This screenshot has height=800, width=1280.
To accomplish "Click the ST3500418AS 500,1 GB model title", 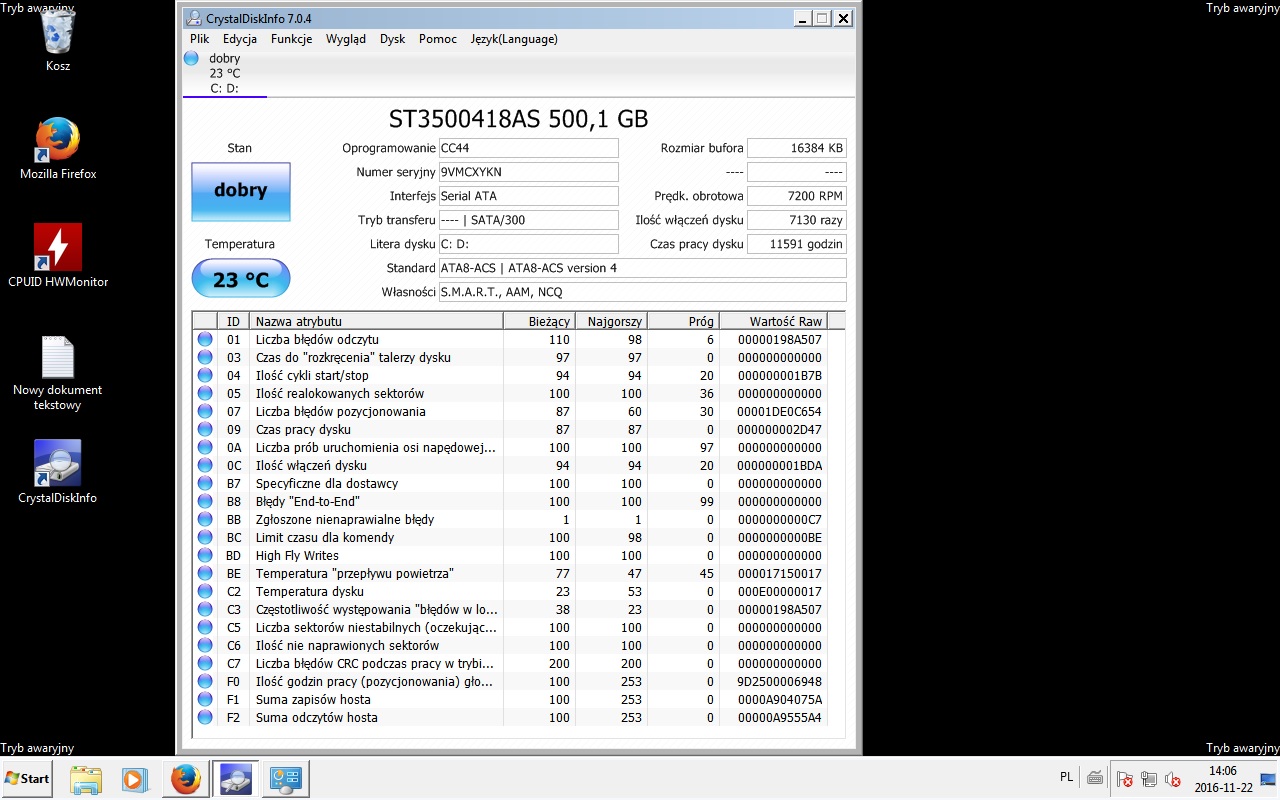I will 518,119.
